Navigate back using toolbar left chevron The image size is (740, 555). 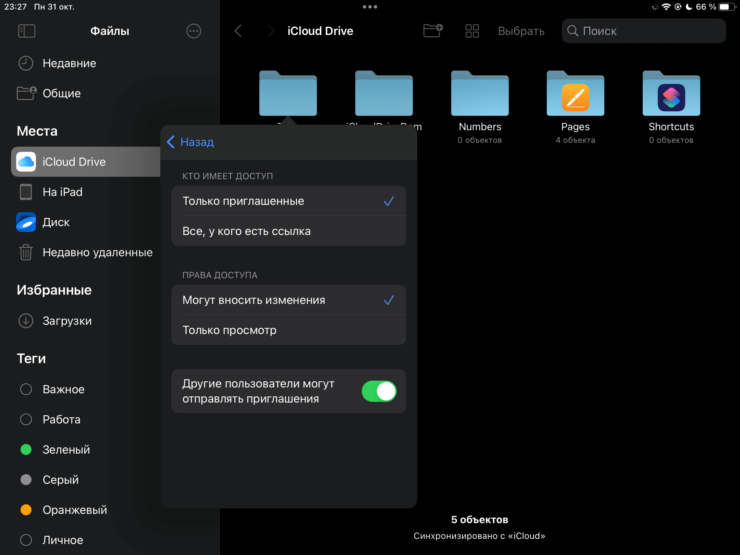click(238, 31)
